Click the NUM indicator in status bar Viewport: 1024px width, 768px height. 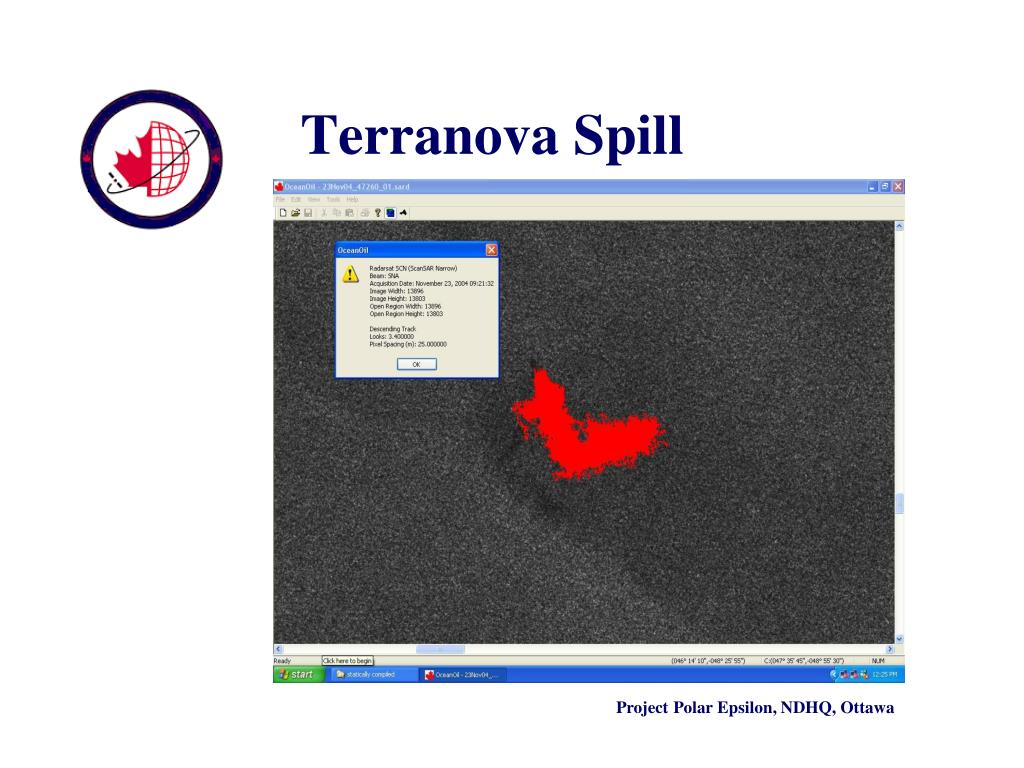[878, 661]
